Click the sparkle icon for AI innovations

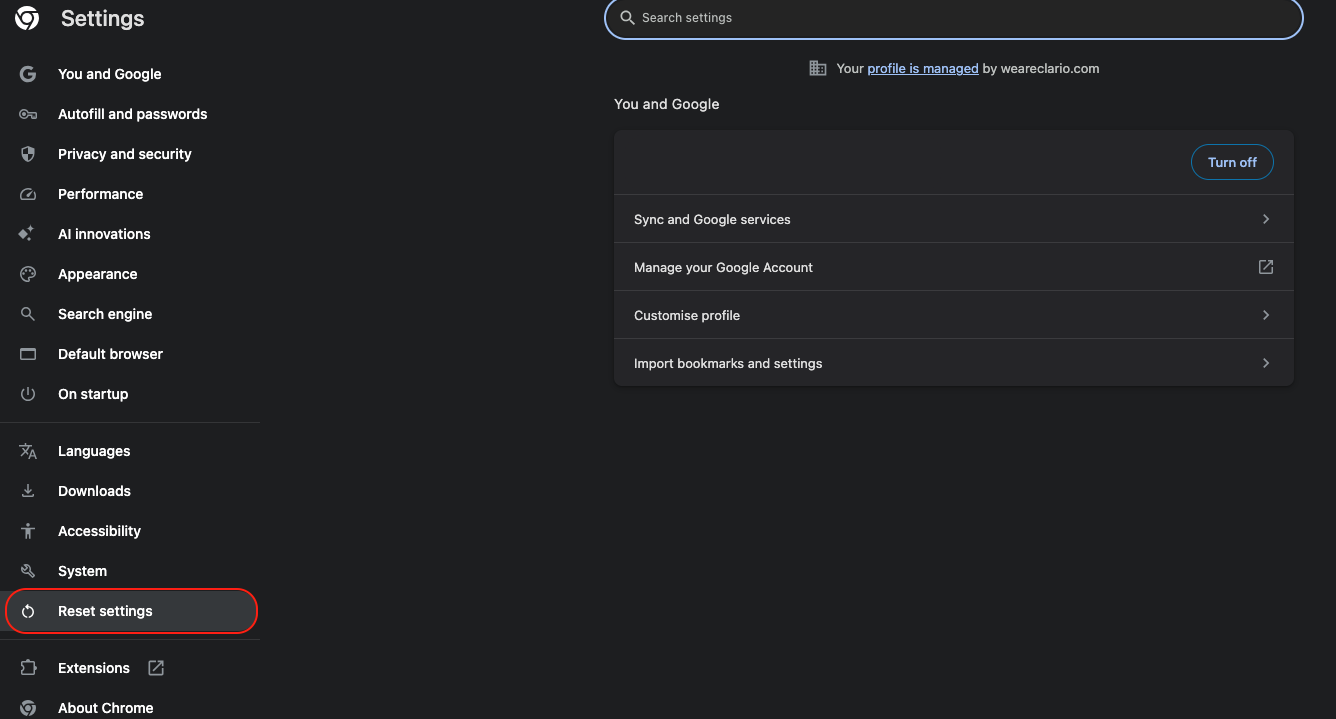pyautogui.click(x=27, y=234)
